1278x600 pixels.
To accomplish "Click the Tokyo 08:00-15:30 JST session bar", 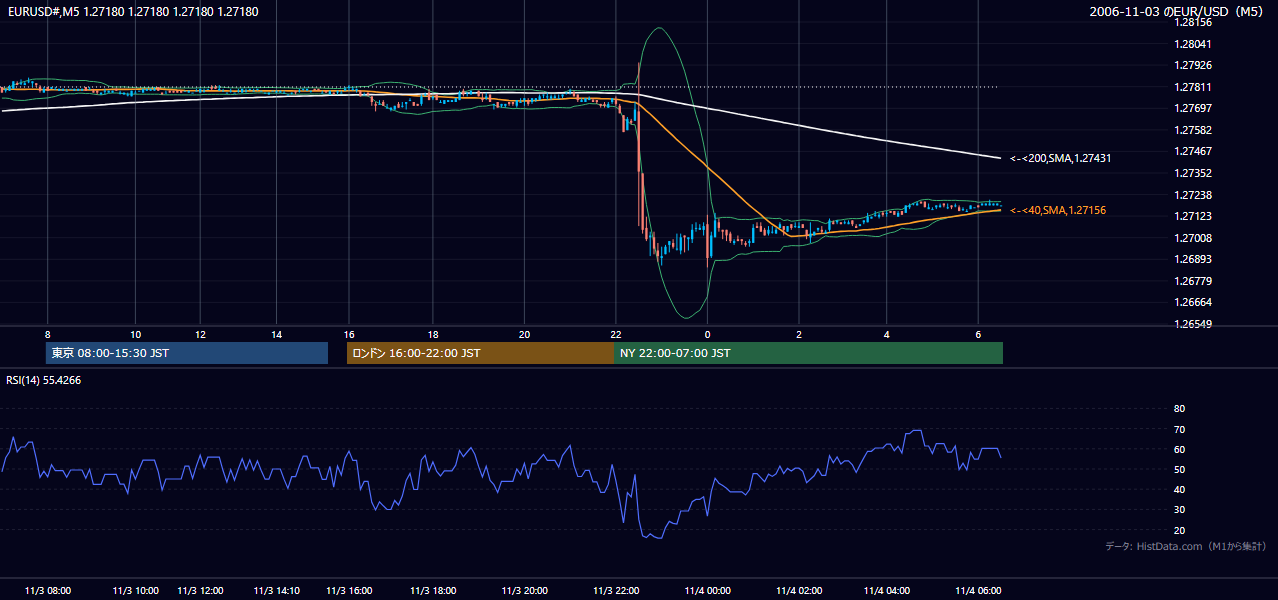I will (x=187, y=353).
